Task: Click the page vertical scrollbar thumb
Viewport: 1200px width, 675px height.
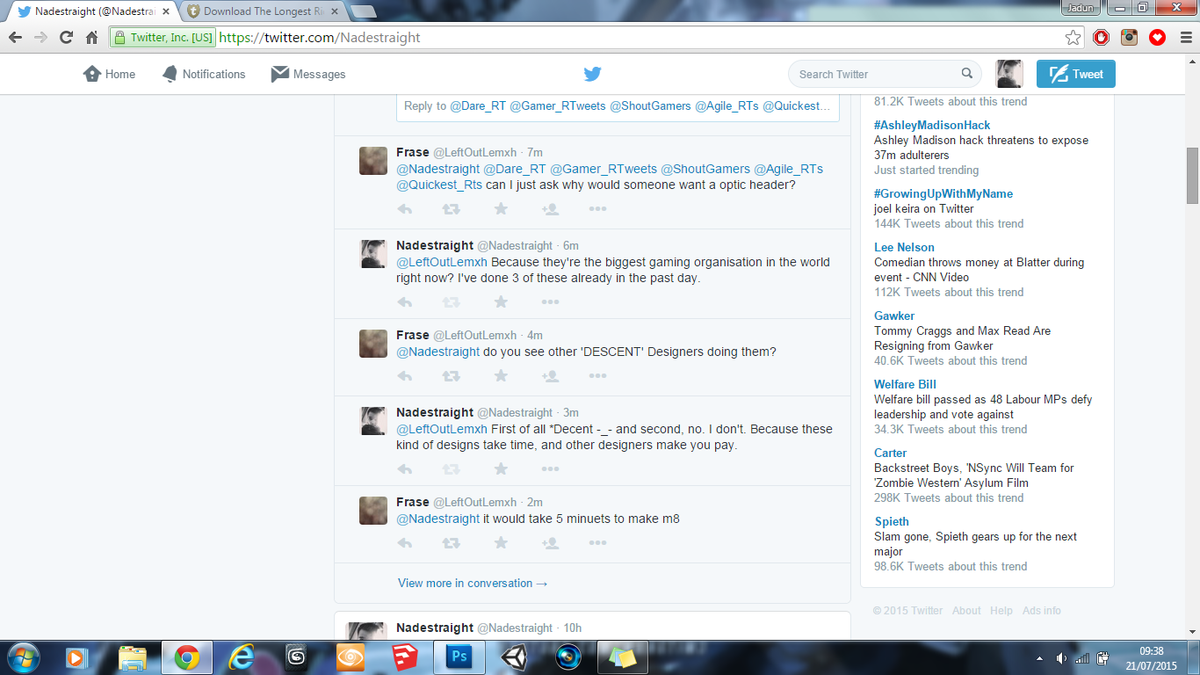Action: [1191, 175]
